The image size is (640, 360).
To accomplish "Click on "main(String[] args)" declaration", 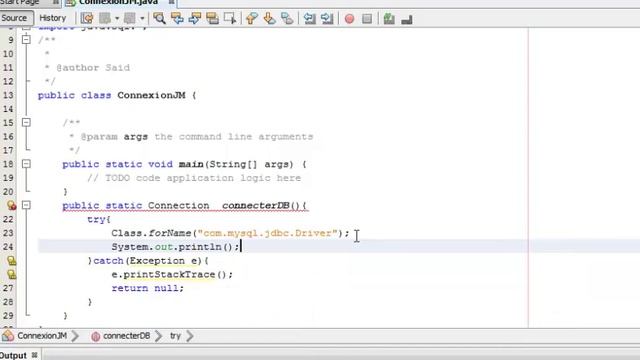I will coord(236,164).
